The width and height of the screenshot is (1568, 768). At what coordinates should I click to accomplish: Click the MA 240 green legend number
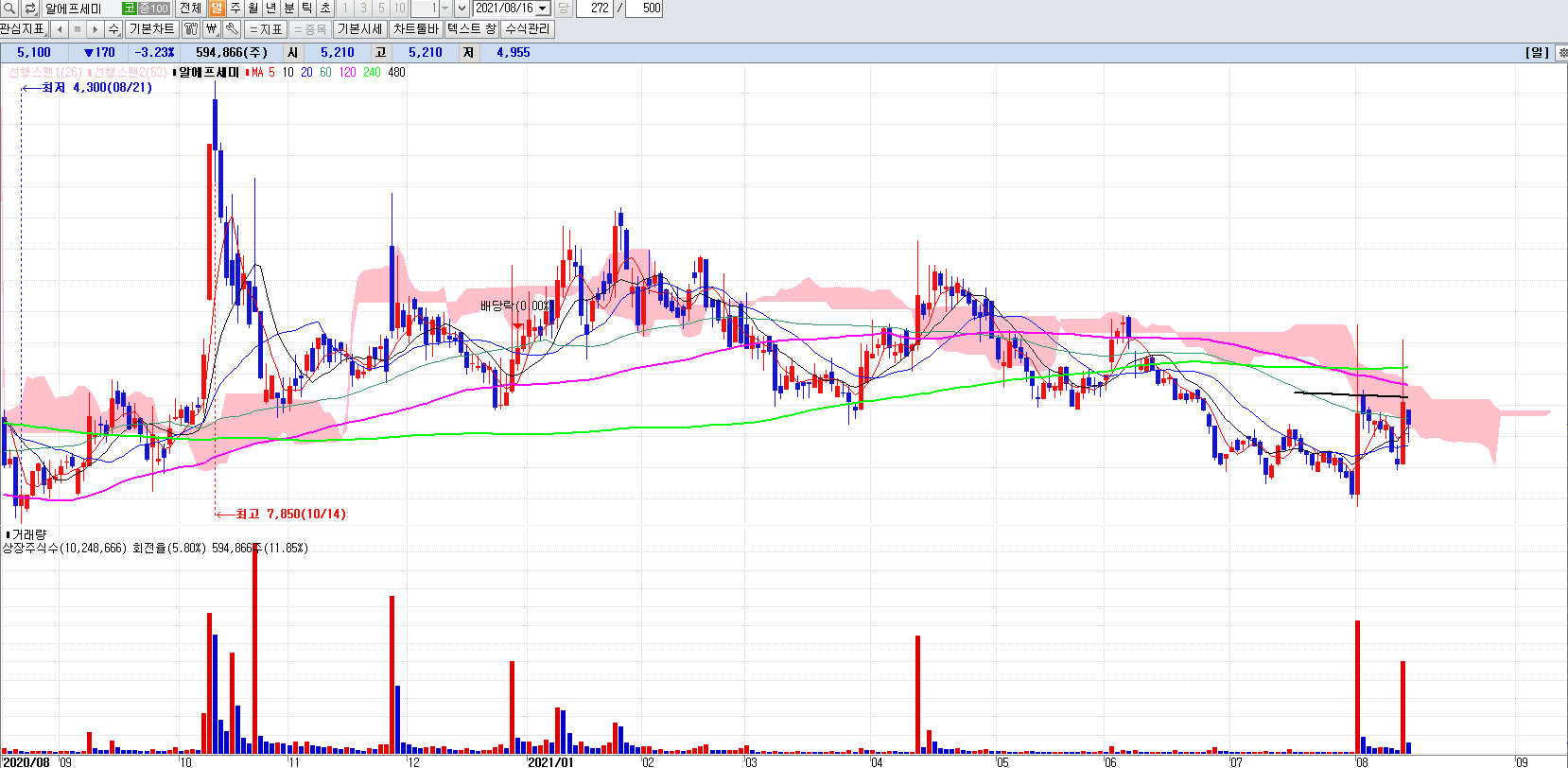[x=372, y=73]
